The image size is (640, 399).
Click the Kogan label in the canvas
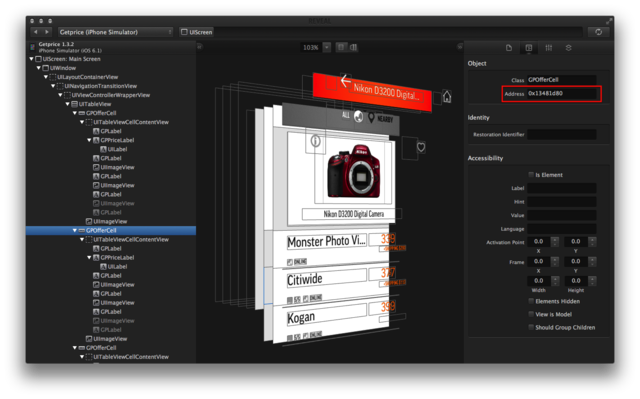301,317
